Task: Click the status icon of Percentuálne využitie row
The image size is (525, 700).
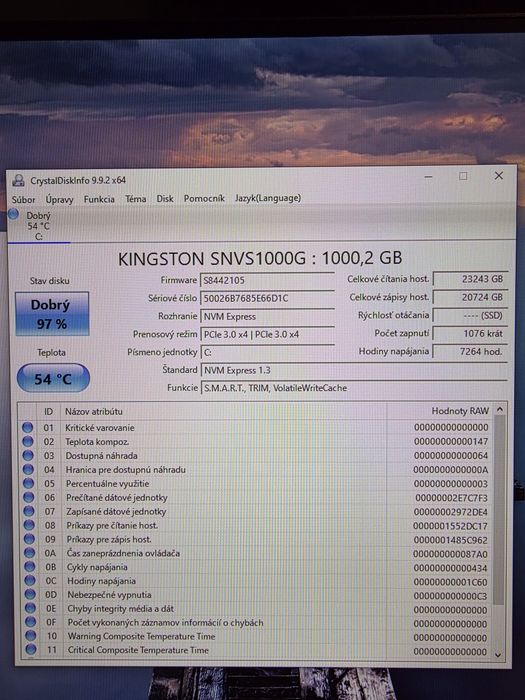Action: pos(29,483)
